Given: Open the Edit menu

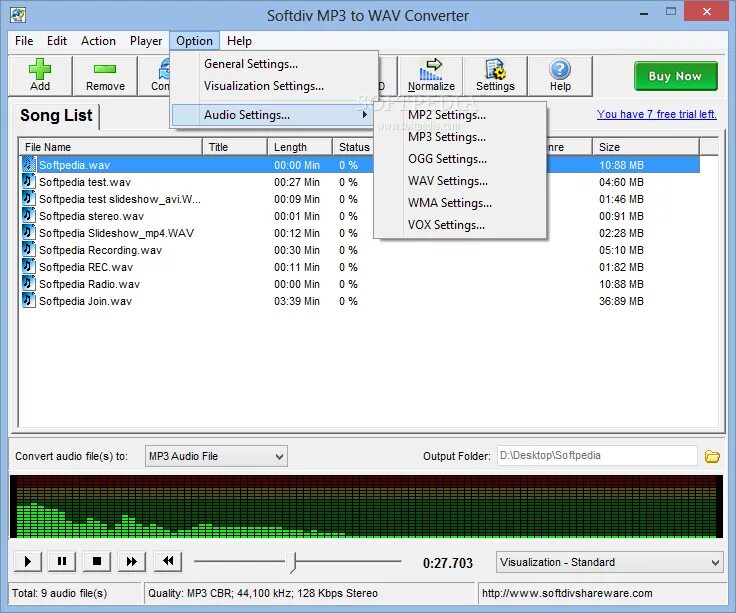Looking at the screenshot, I should (57, 41).
